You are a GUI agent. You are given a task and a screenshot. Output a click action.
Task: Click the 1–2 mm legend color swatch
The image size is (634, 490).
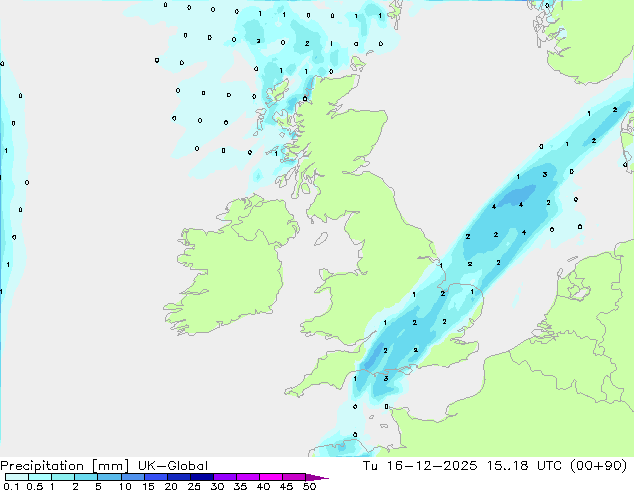click(63, 477)
